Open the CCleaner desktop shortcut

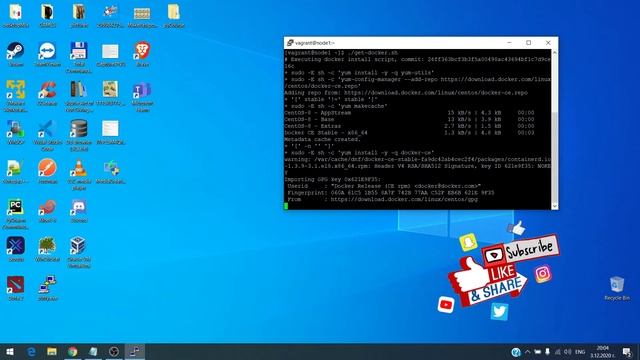click(x=47, y=93)
